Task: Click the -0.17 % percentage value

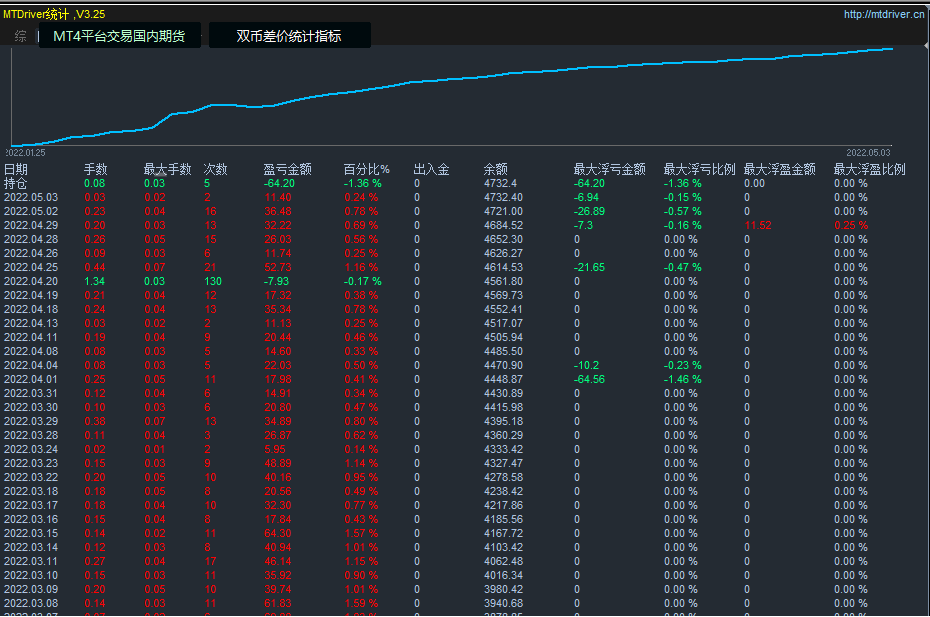Action: [363, 281]
